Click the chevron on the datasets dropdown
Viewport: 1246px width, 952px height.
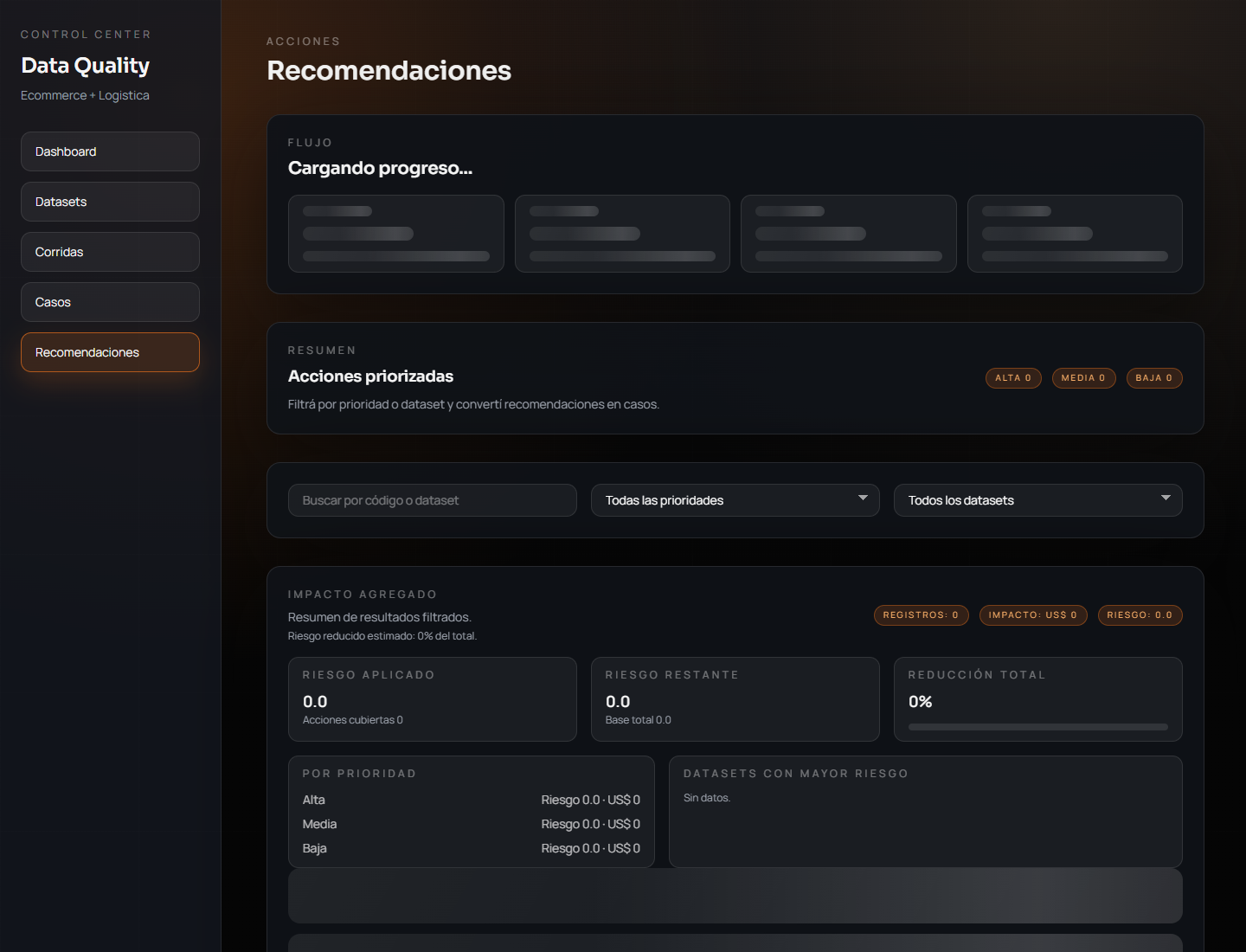[1165, 499]
